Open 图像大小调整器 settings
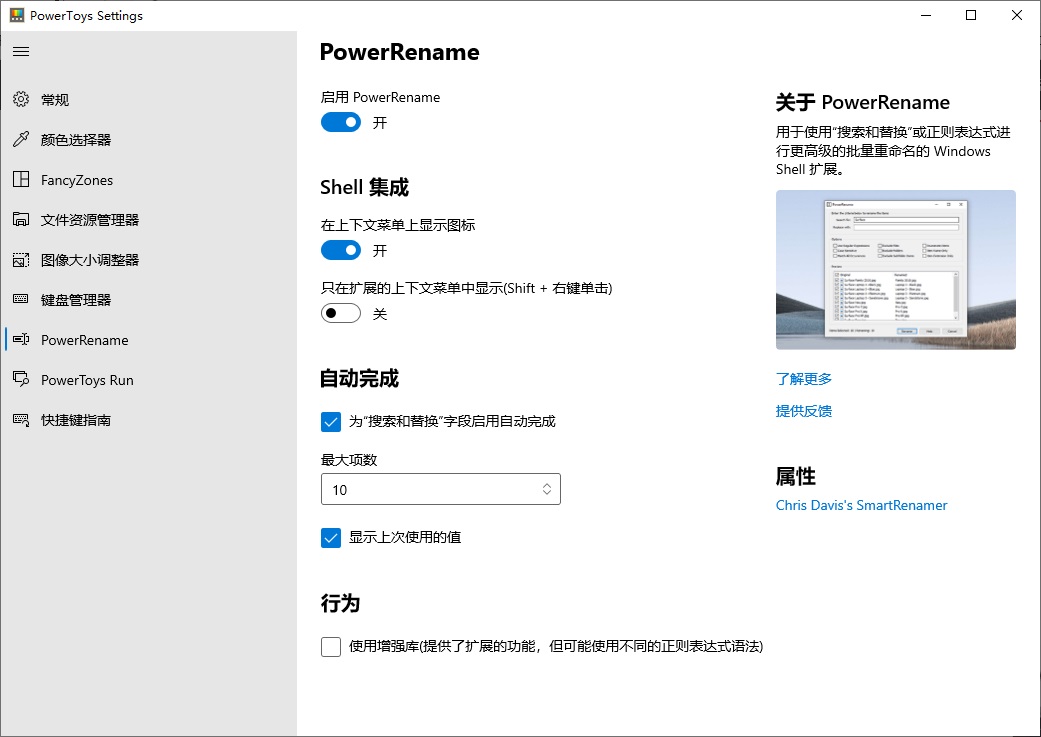 pos(90,260)
